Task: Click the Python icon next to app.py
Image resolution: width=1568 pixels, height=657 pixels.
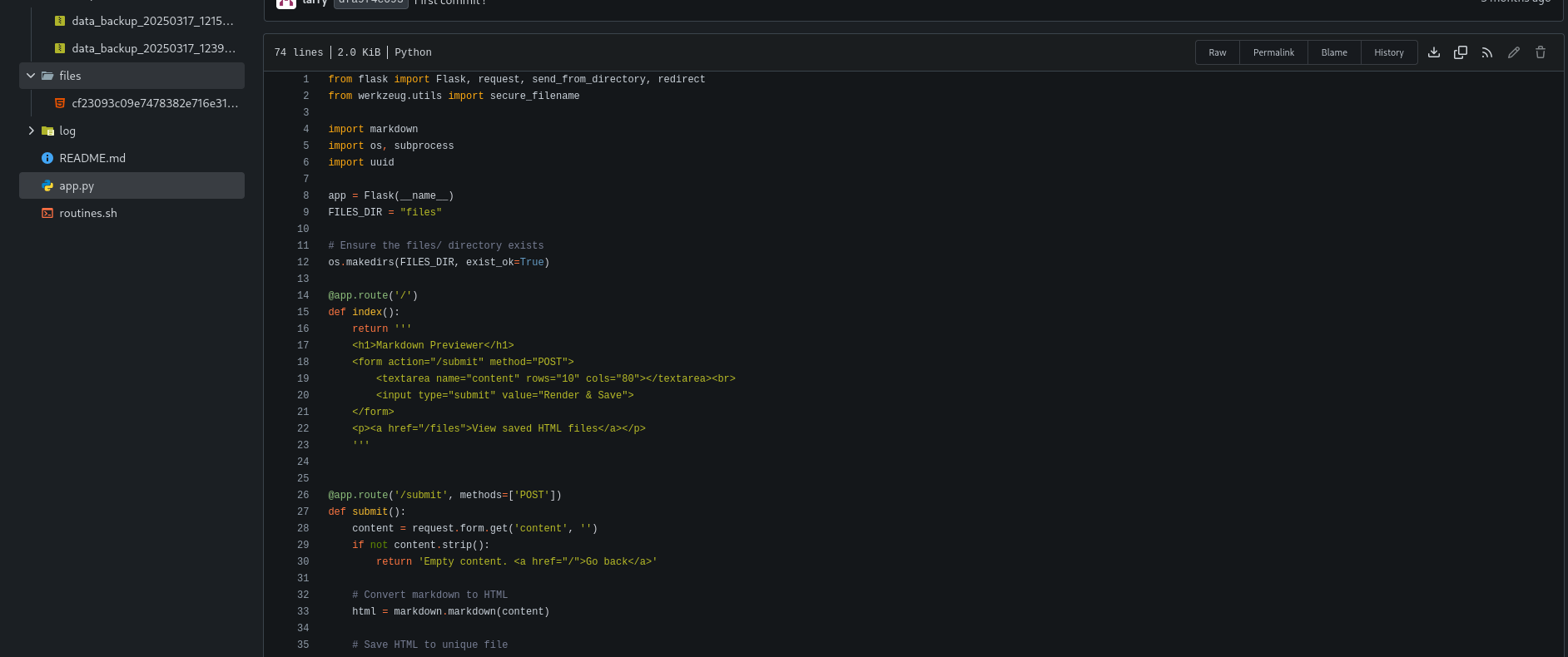Action: click(47, 186)
